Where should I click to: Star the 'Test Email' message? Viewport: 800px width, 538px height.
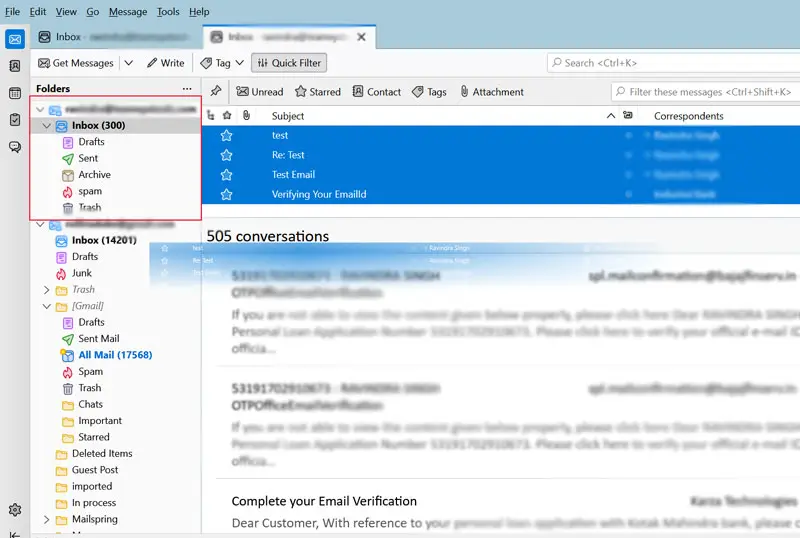coord(227,175)
